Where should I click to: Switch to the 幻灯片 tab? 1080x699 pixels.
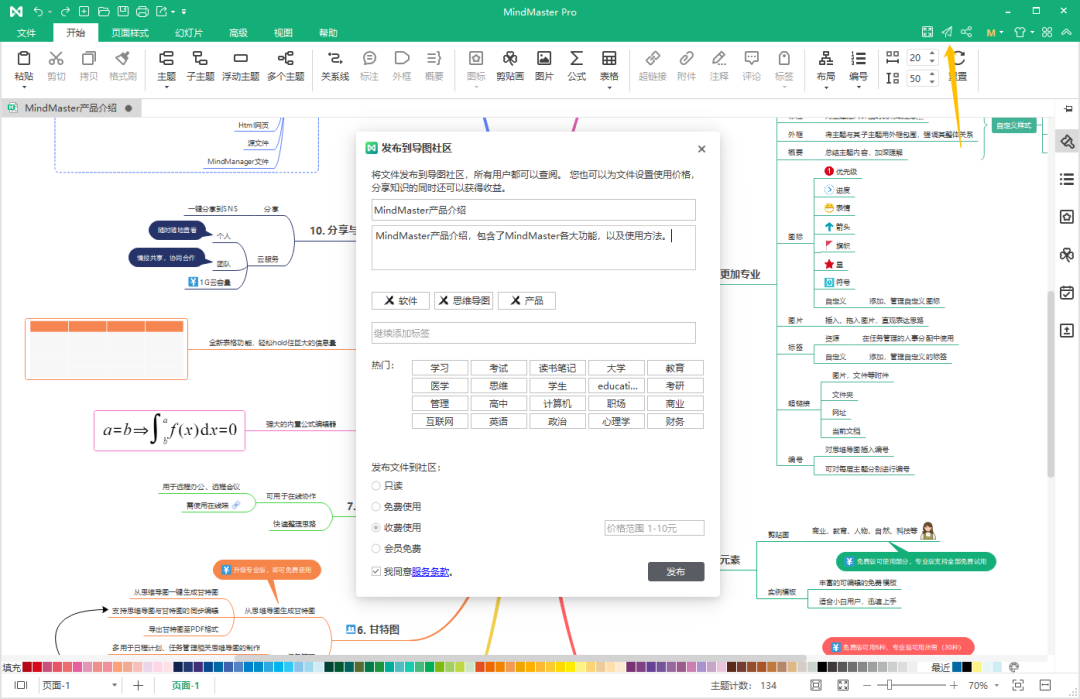(189, 32)
